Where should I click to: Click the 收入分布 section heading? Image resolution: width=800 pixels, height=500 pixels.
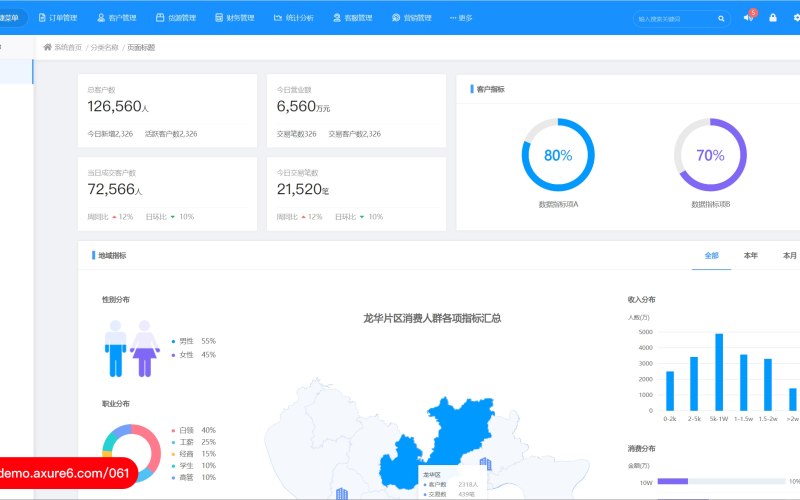click(641, 300)
